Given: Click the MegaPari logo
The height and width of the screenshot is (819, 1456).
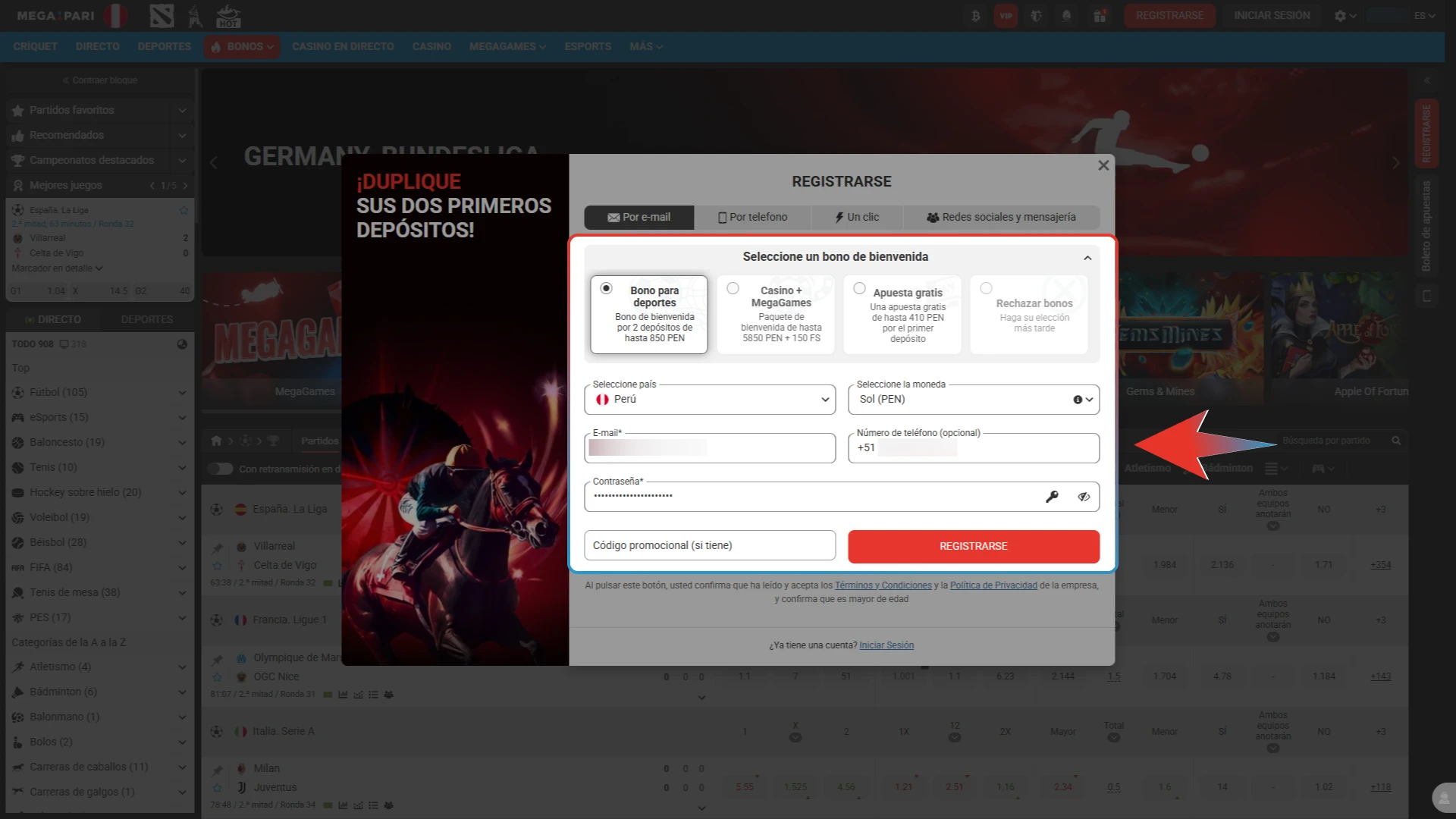Looking at the screenshot, I should (56, 15).
